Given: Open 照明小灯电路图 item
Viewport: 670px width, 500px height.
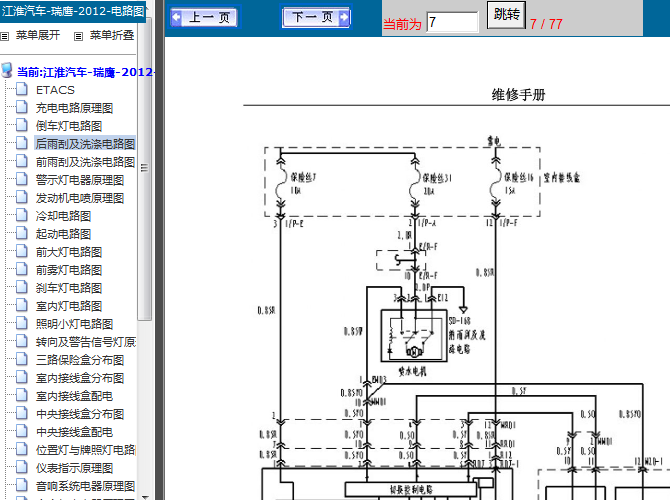Looking at the screenshot, I should 74,324.
